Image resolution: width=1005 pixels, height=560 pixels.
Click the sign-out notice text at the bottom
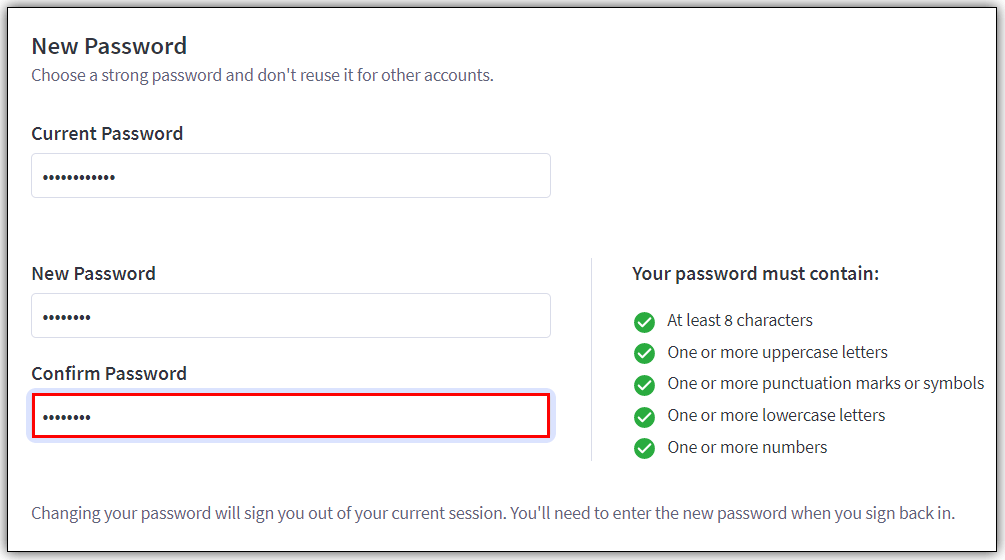(493, 514)
